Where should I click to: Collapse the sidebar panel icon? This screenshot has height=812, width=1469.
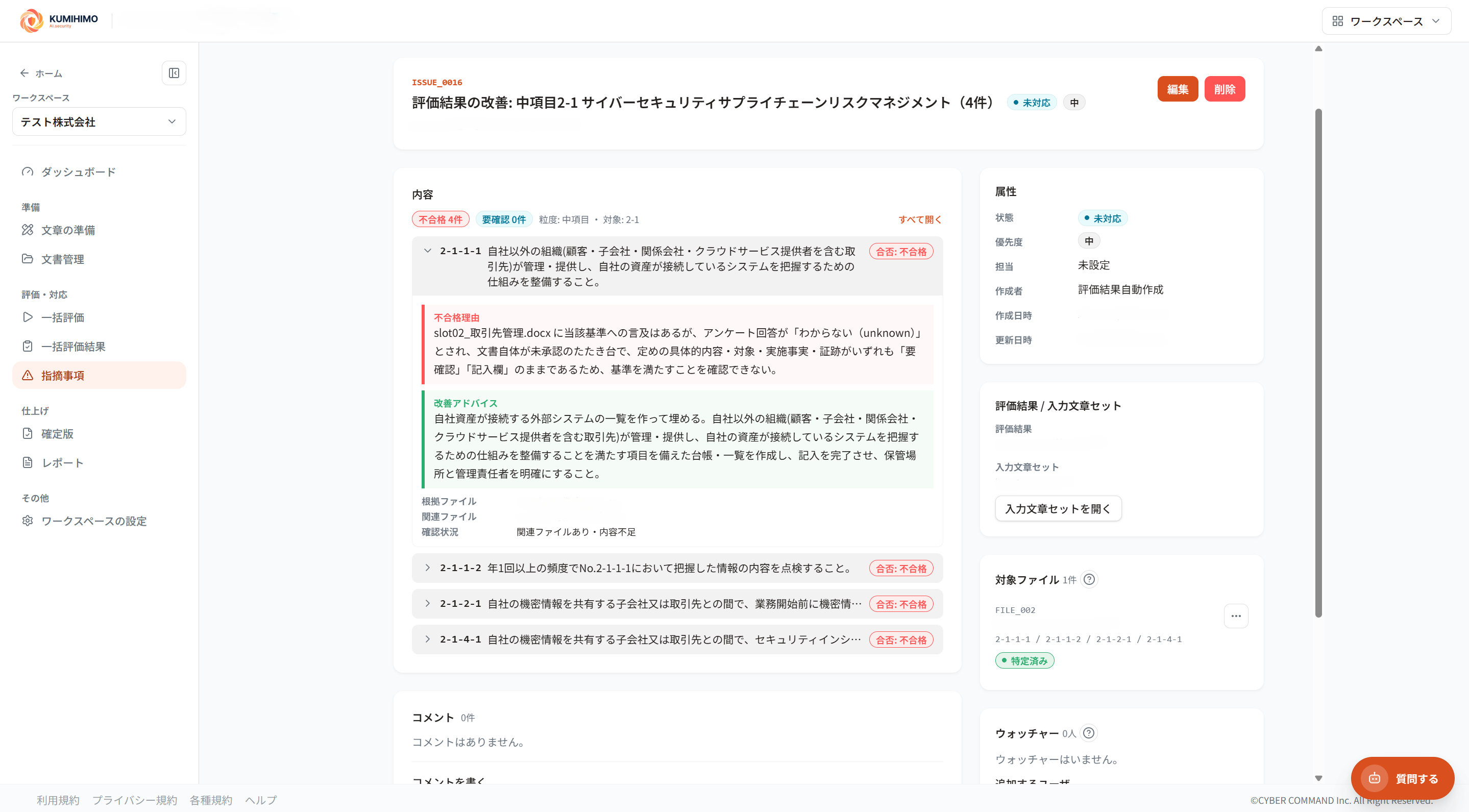coord(174,73)
